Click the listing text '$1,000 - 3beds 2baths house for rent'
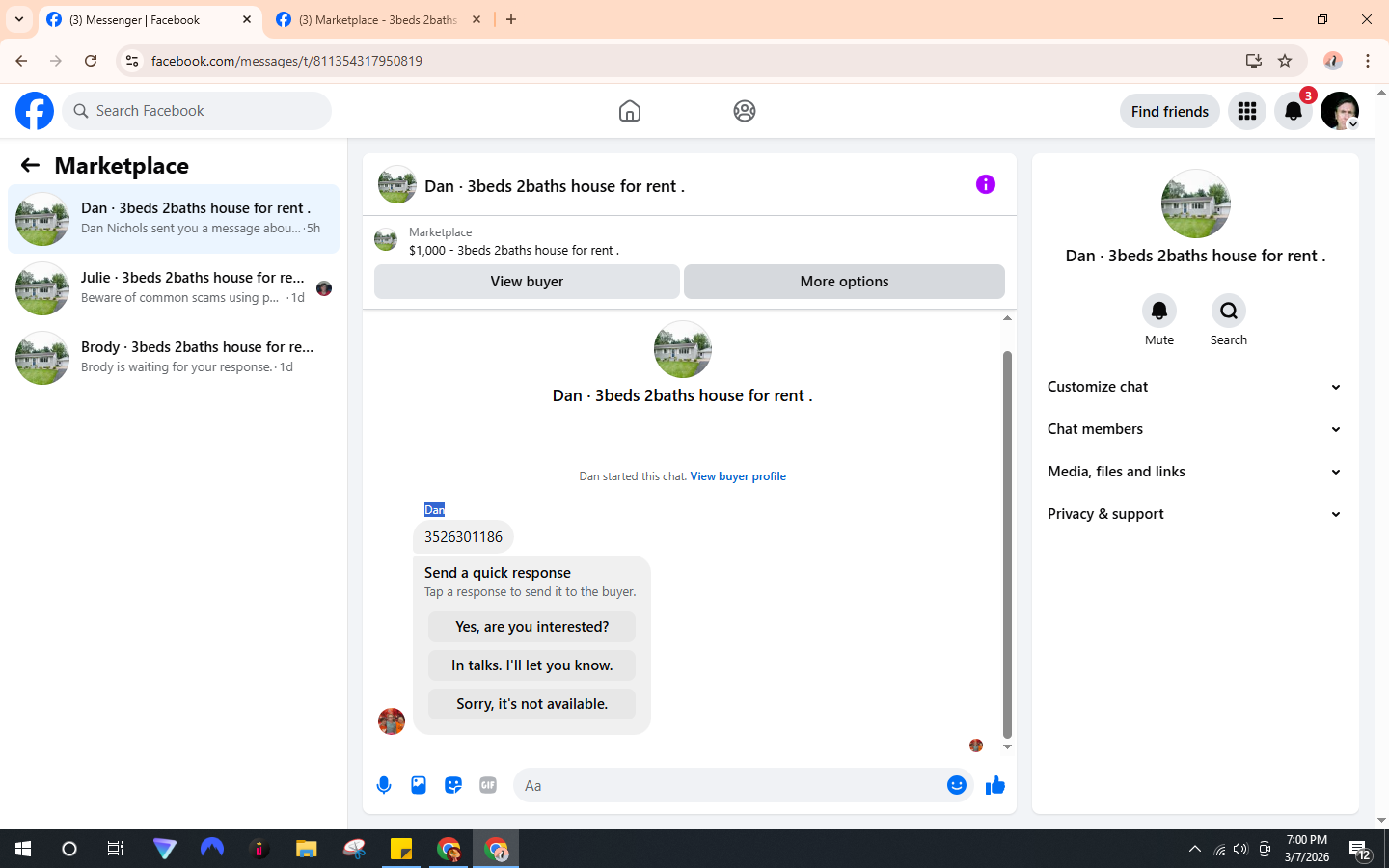The height and width of the screenshot is (868, 1389). pyautogui.click(x=514, y=250)
